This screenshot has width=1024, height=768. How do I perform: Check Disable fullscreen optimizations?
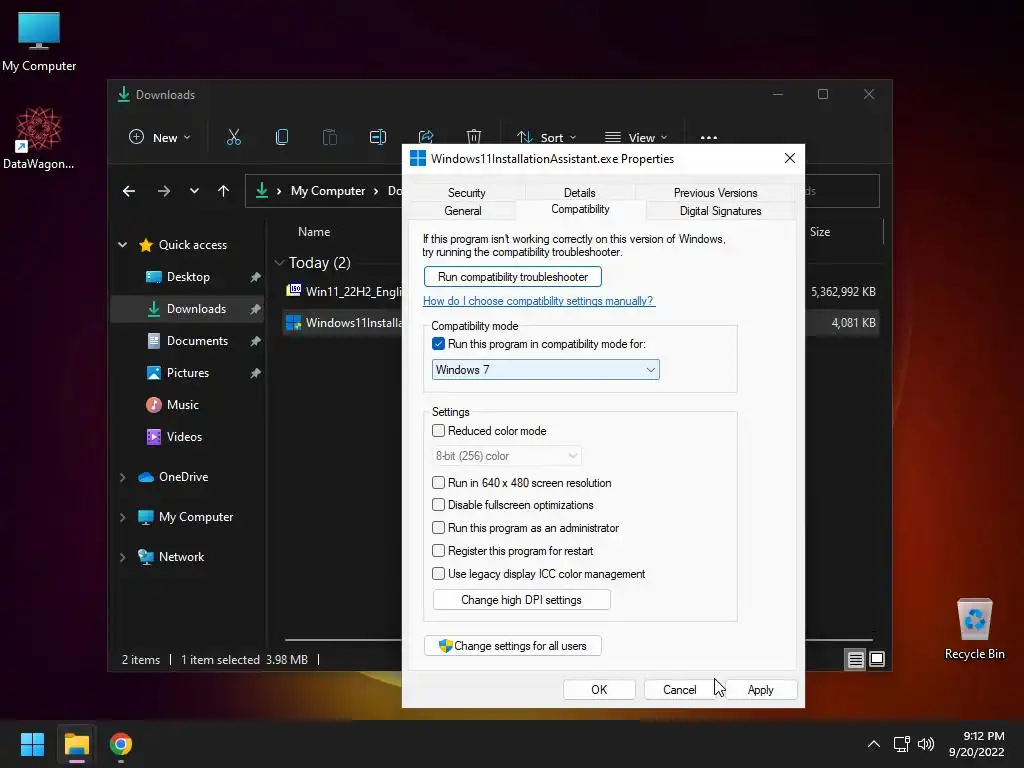click(x=438, y=505)
